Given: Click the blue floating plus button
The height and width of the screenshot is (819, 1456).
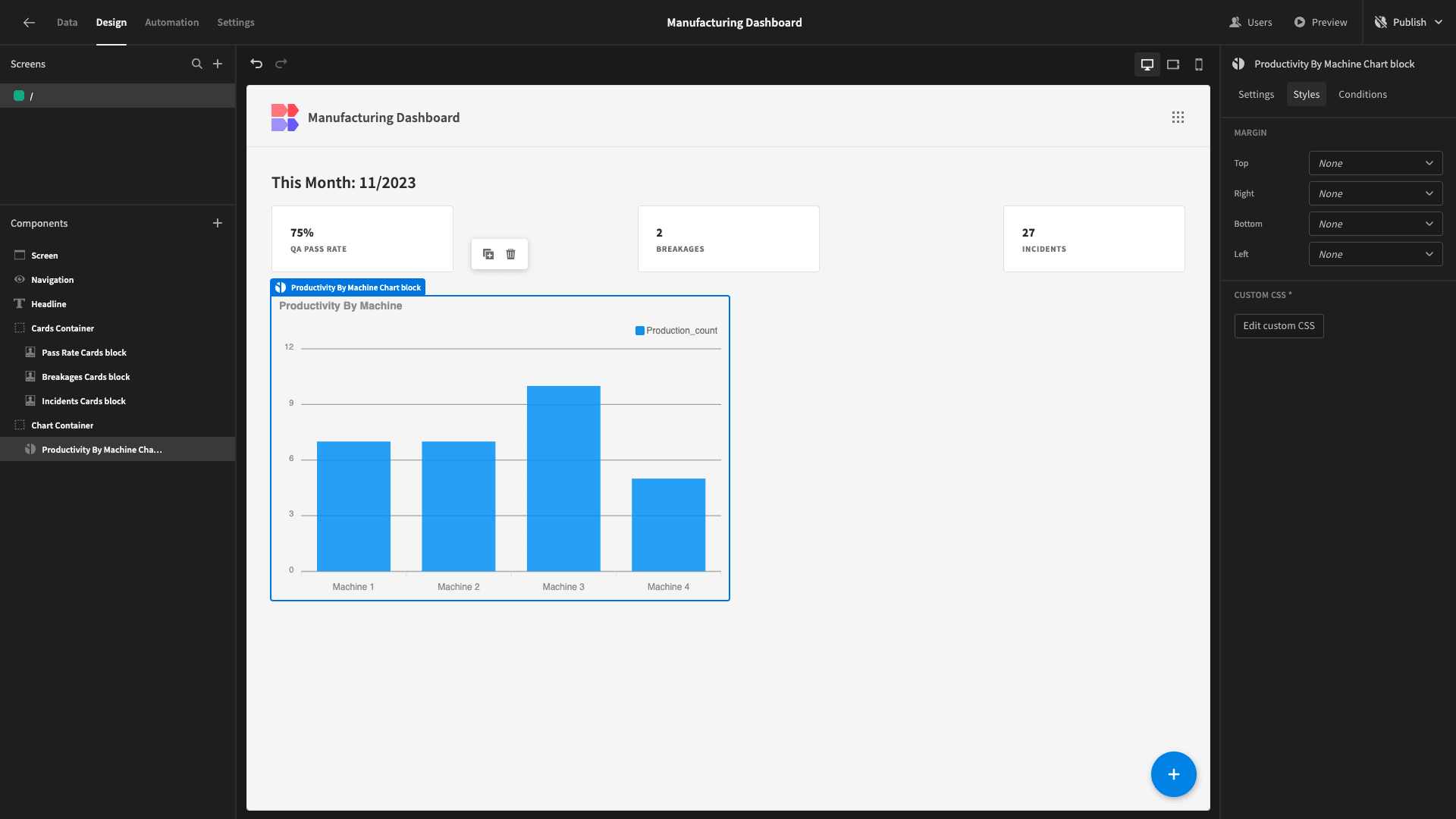Looking at the screenshot, I should pos(1174,774).
